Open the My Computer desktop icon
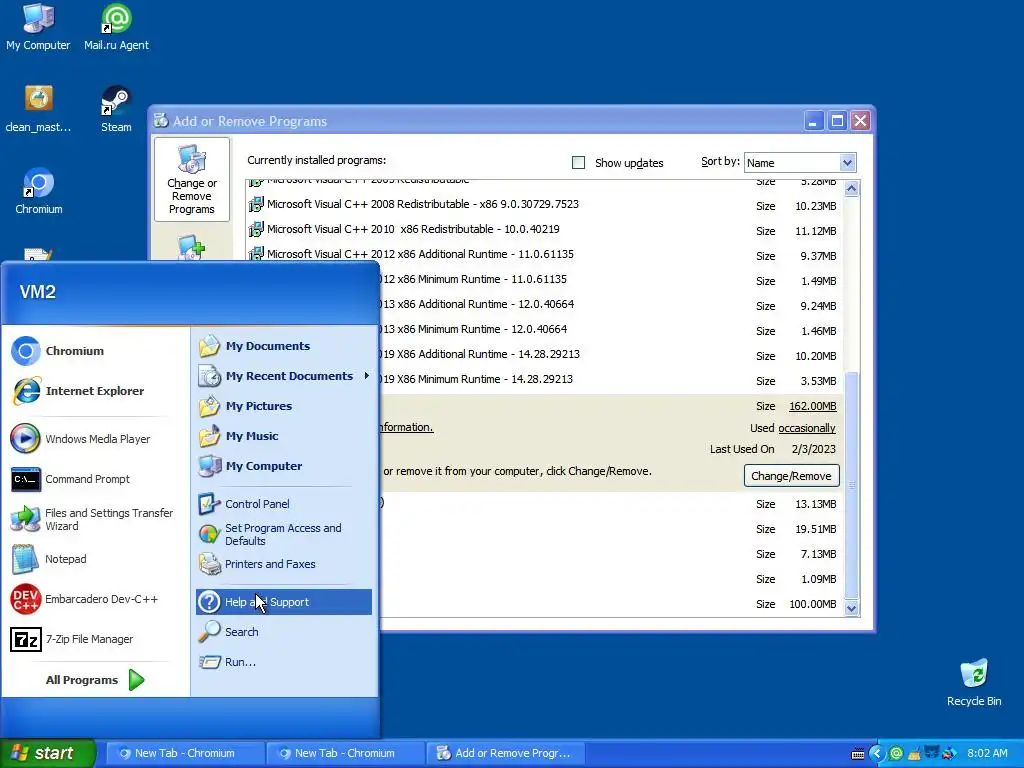Image resolution: width=1024 pixels, height=768 pixels. point(38,27)
